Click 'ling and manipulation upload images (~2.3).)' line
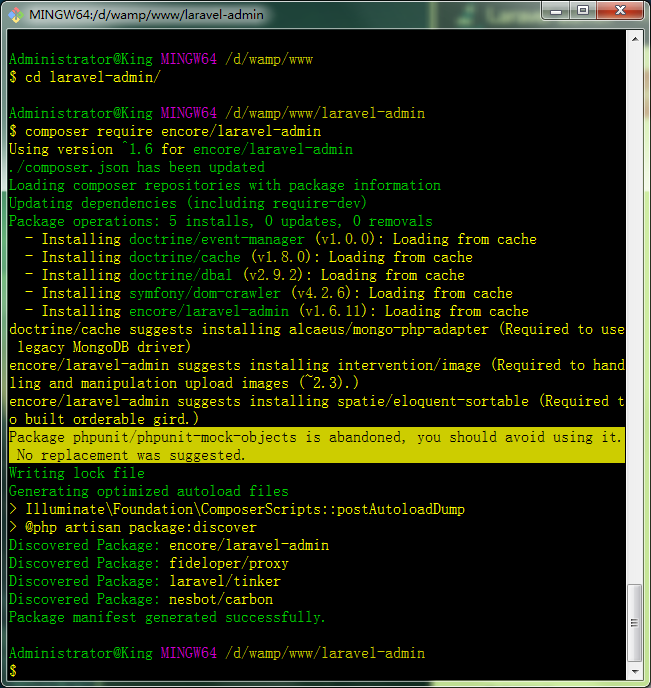Image resolution: width=651 pixels, height=688 pixels. pos(184,383)
